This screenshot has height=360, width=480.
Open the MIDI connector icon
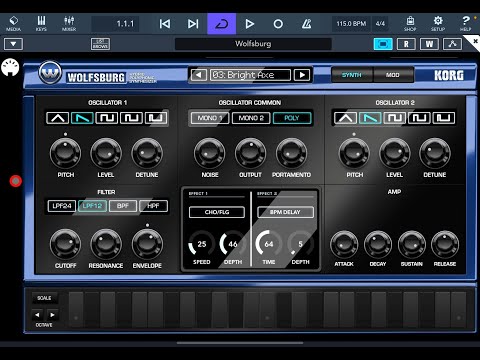pyautogui.click(x=10, y=67)
